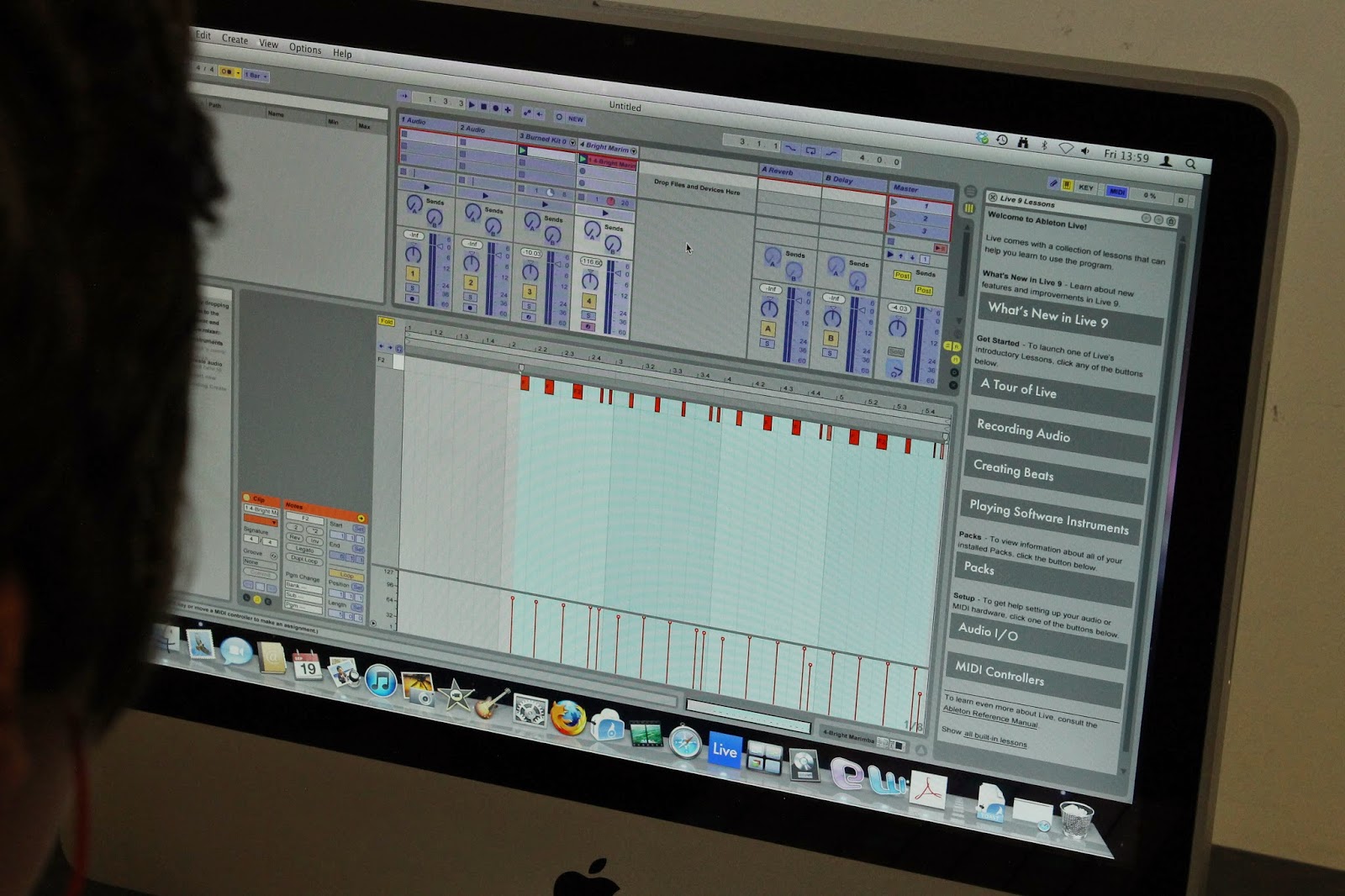Screen dimensions: 1345x896
Task: Open Firefox from the Dock
Action: (567, 718)
